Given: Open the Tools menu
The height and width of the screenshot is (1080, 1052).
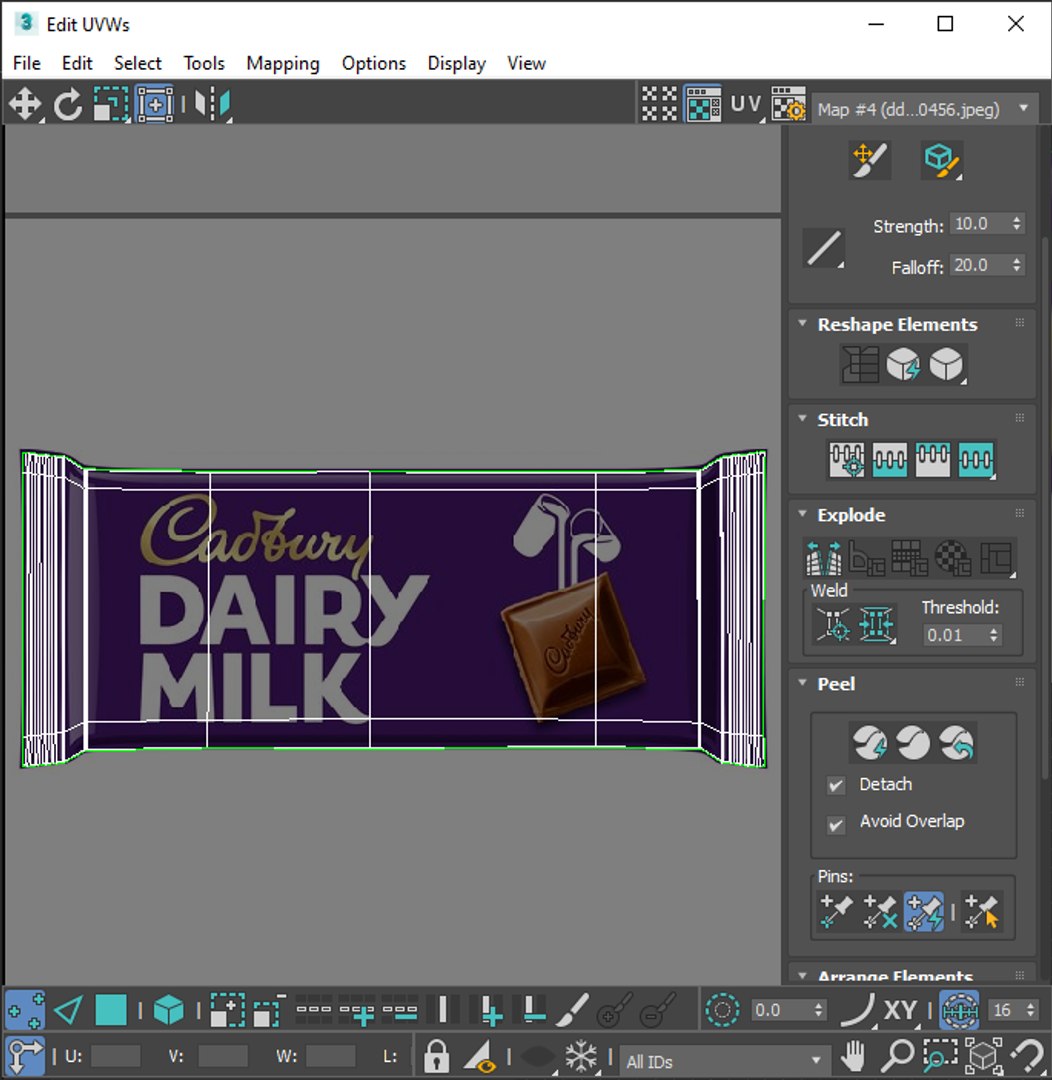Looking at the screenshot, I should click(204, 63).
